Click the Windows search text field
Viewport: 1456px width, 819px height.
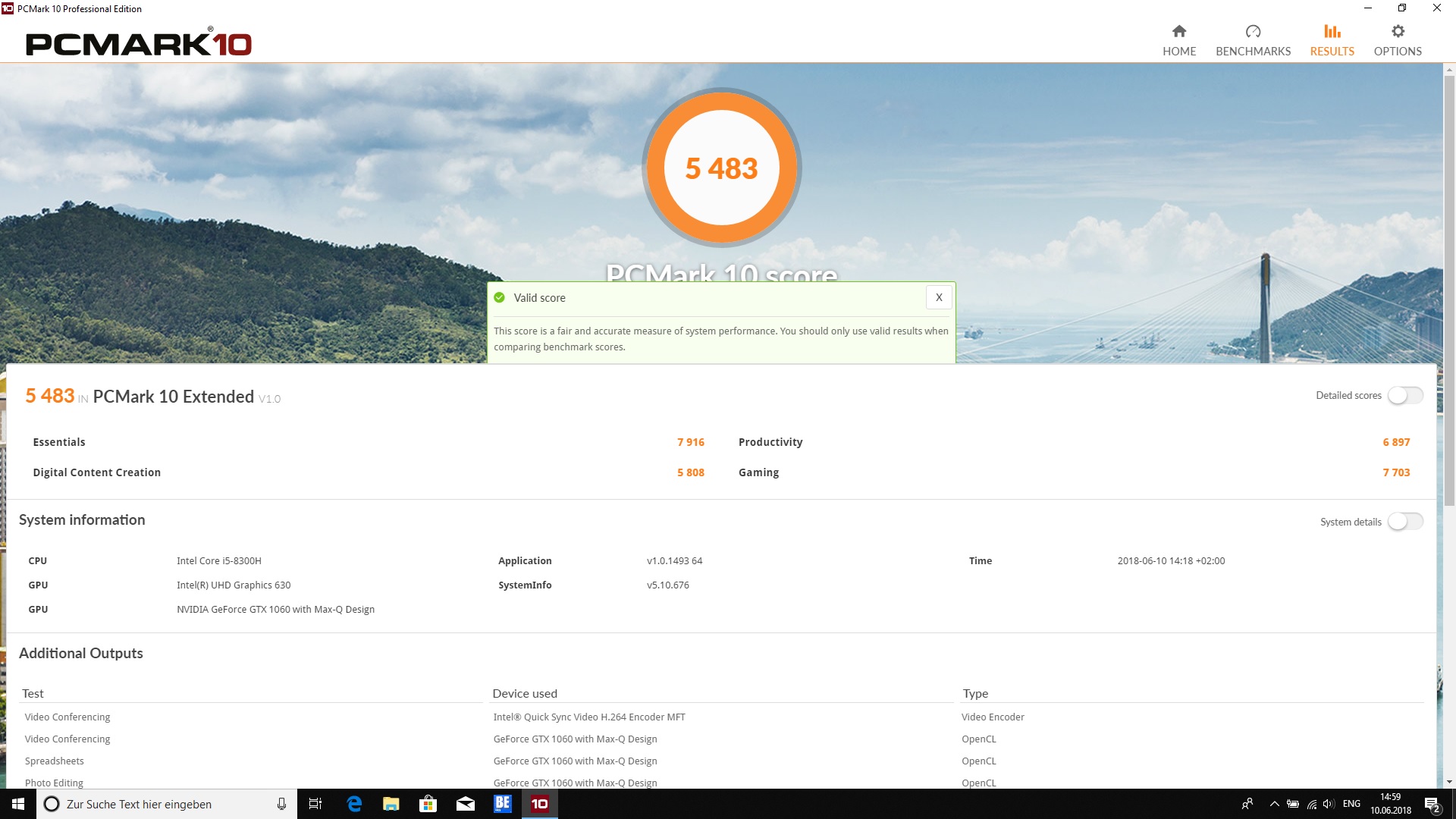point(167,804)
